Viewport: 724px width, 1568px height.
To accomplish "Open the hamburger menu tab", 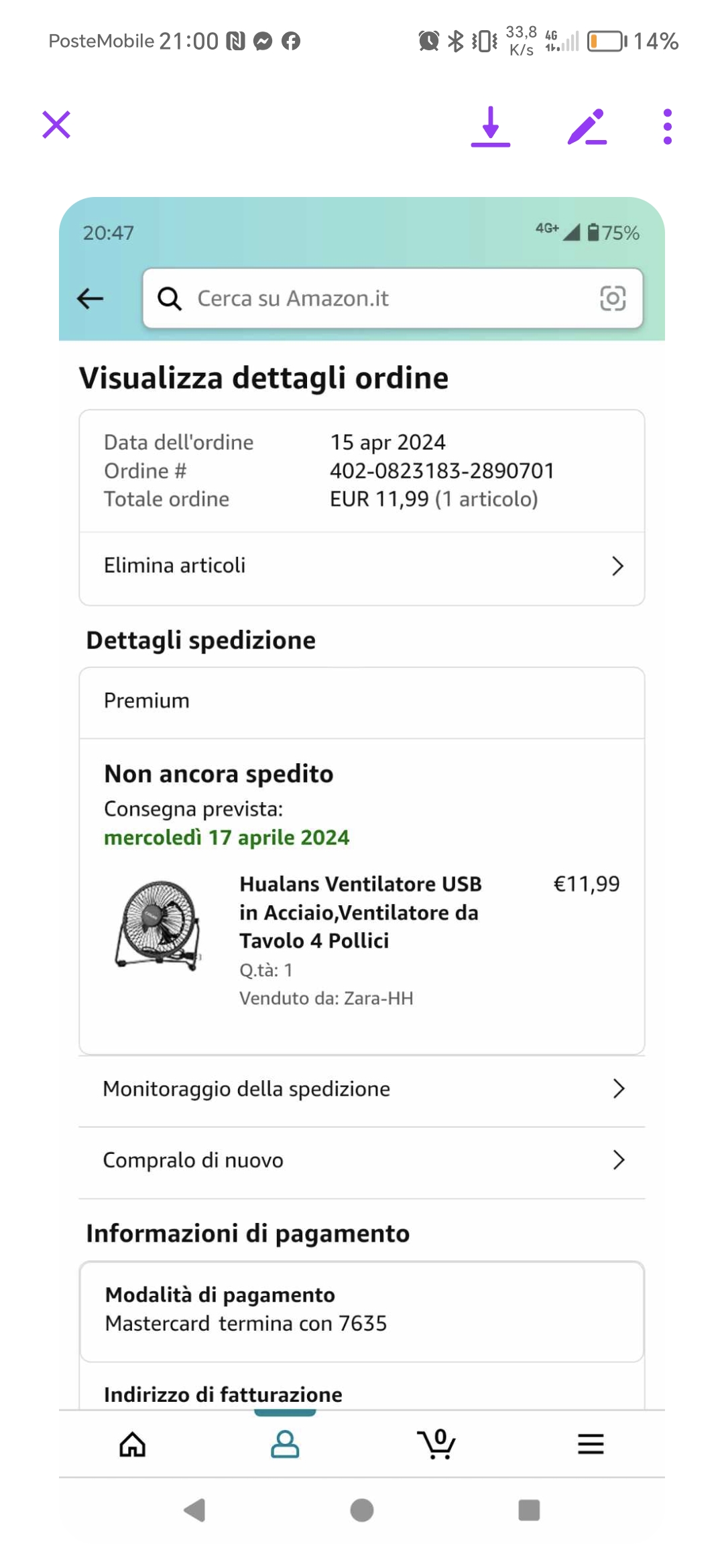I will tap(591, 1444).
